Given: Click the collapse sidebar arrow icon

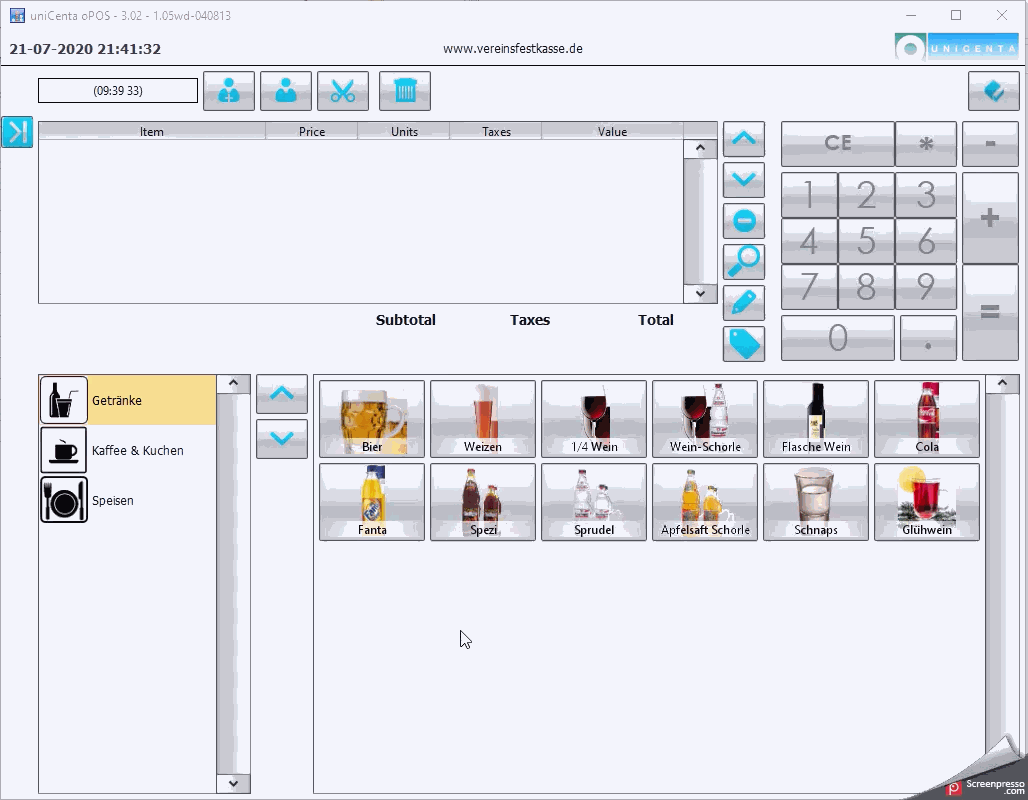Looking at the screenshot, I should click(x=17, y=132).
